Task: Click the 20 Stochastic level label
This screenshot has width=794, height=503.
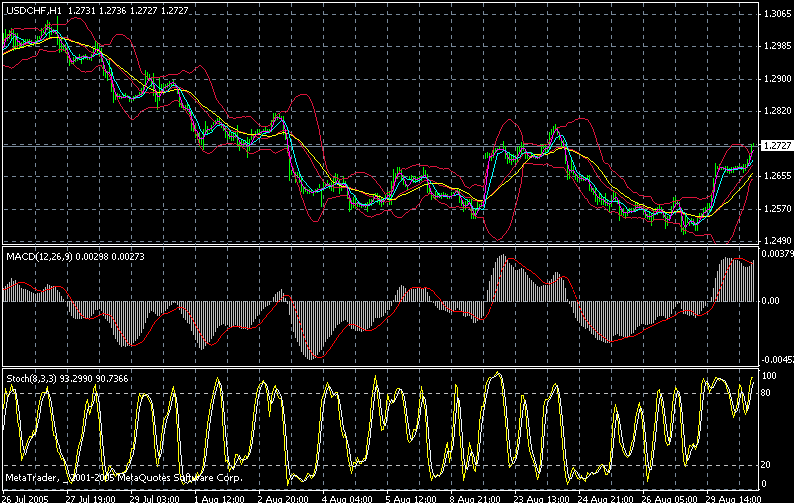Action: click(x=767, y=465)
